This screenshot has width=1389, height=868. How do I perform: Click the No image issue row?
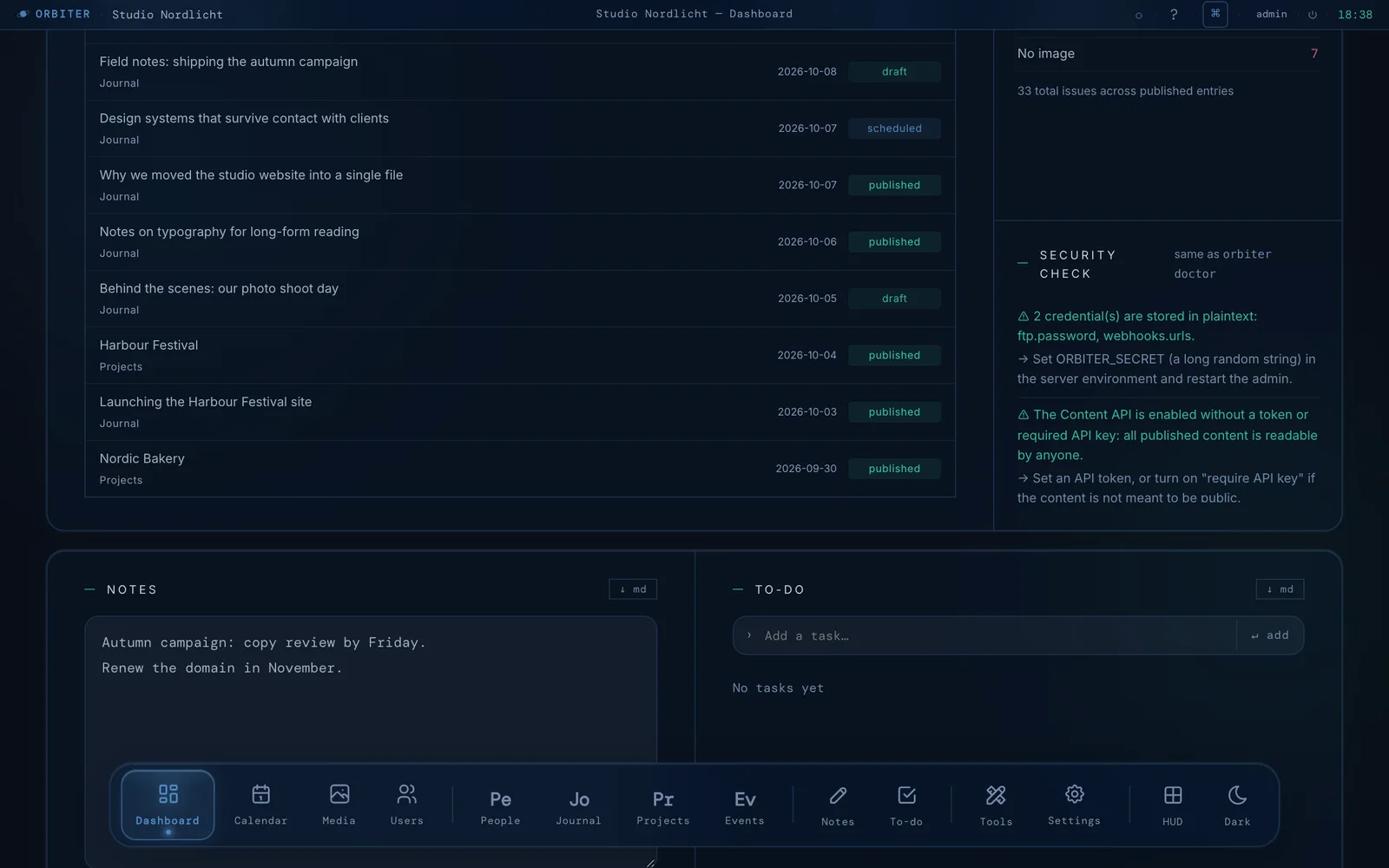click(1168, 54)
